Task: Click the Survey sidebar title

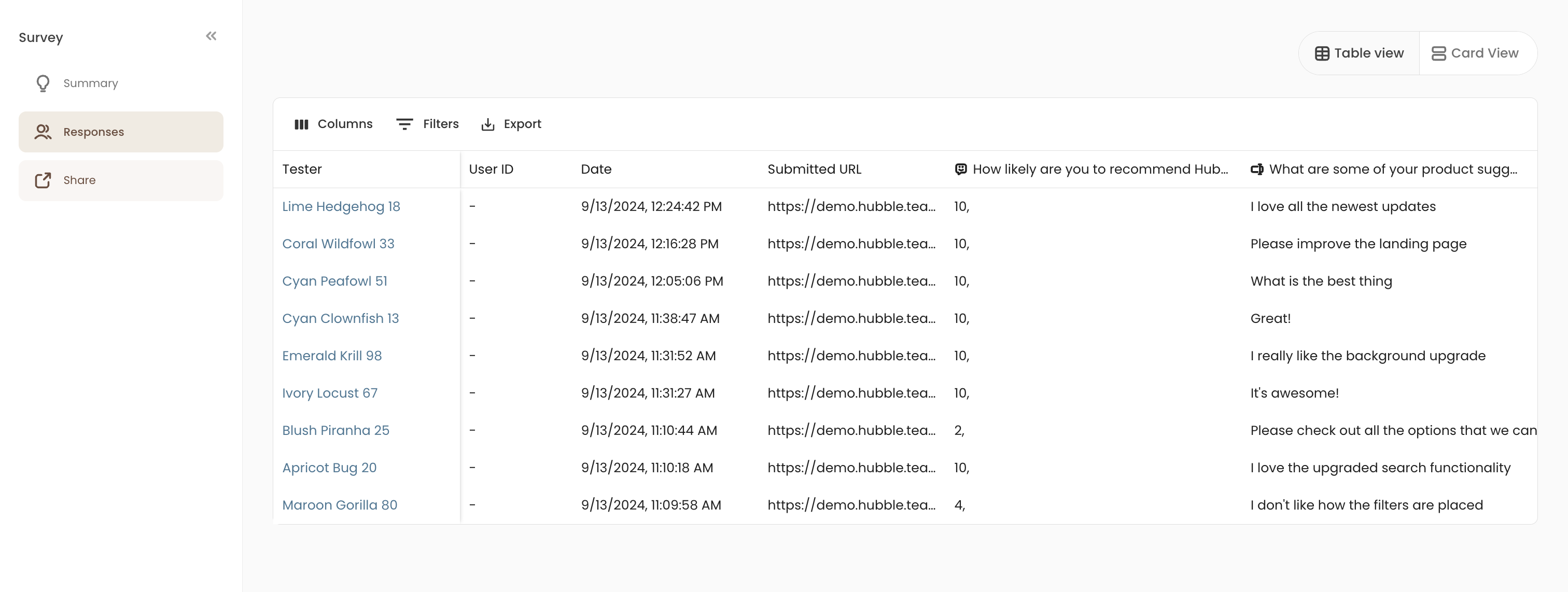Action: pyautogui.click(x=41, y=37)
